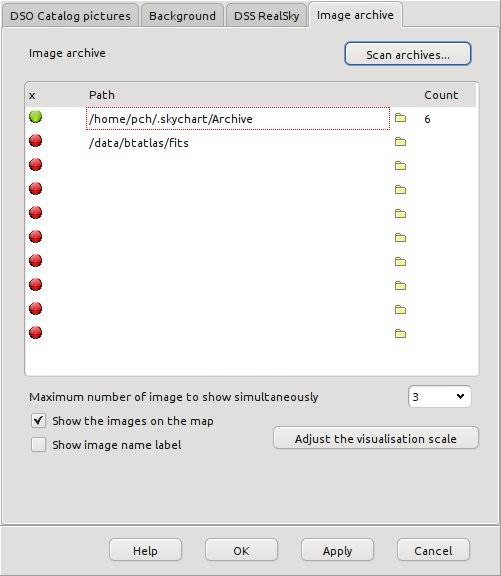
Task: Click folder icon for /home/pch/.skychart/Archive row
Action: (400, 118)
